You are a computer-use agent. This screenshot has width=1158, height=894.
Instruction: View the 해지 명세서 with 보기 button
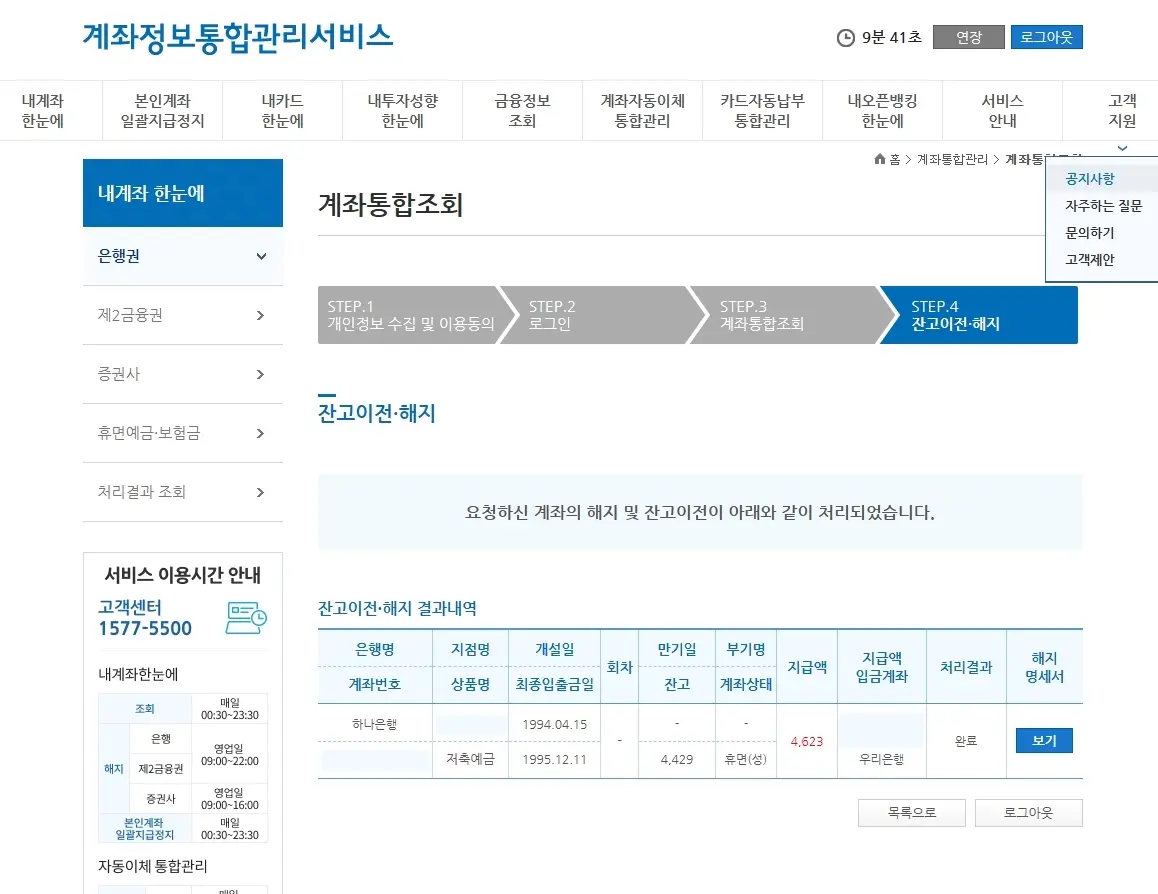(x=1044, y=740)
